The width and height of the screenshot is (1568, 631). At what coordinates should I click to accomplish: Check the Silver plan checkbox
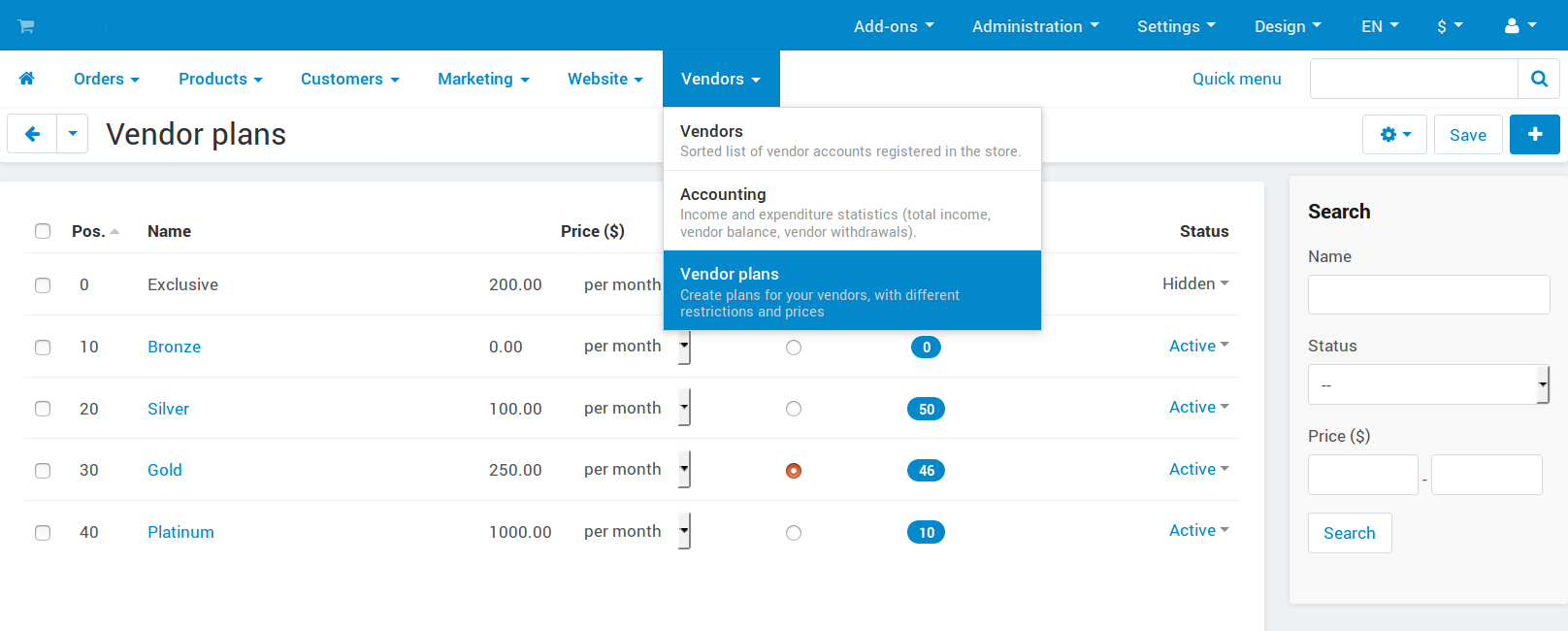[x=43, y=409]
